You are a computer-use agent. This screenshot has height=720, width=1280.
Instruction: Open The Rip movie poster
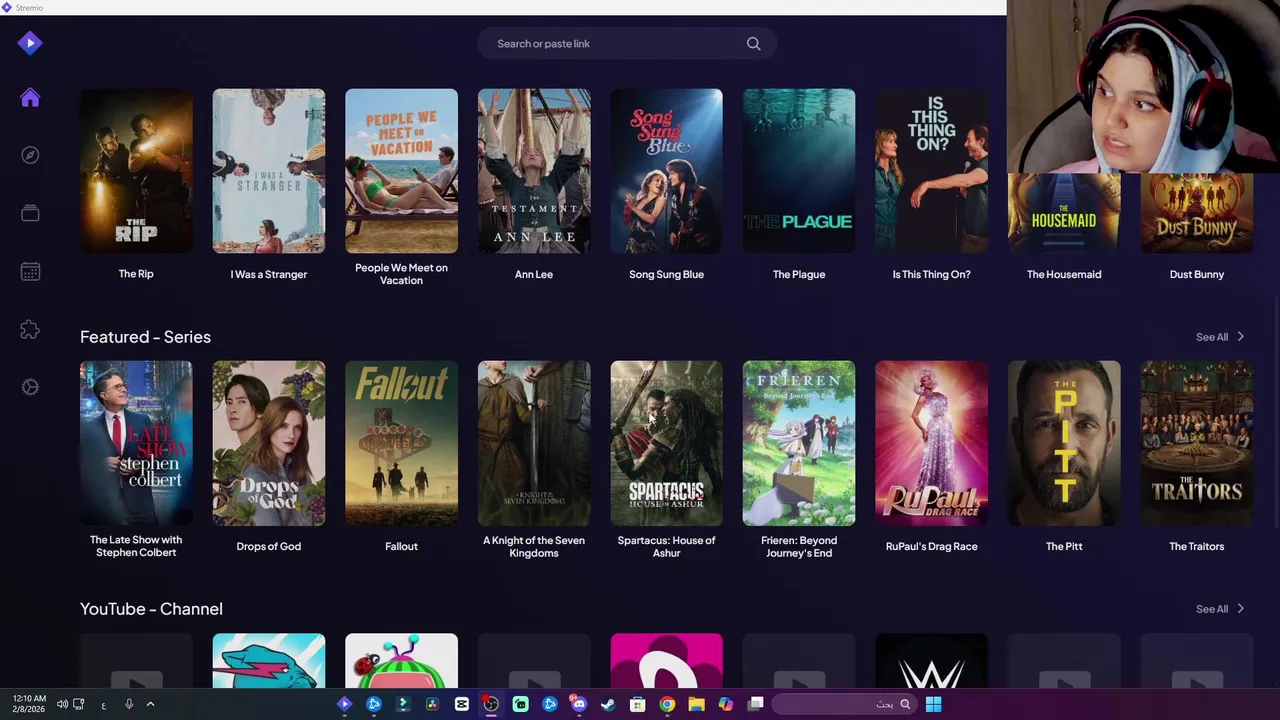136,171
